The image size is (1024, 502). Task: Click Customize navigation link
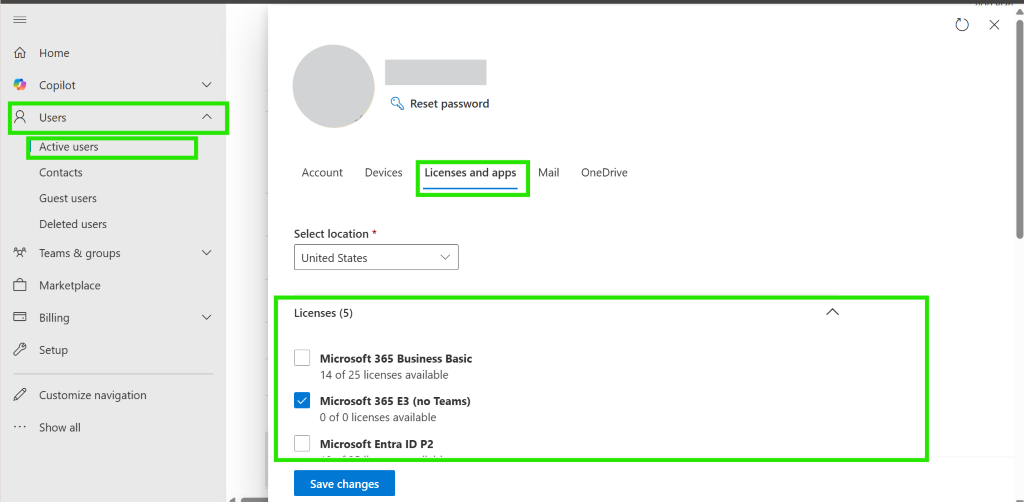pyautogui.click(x=93, y=395)
